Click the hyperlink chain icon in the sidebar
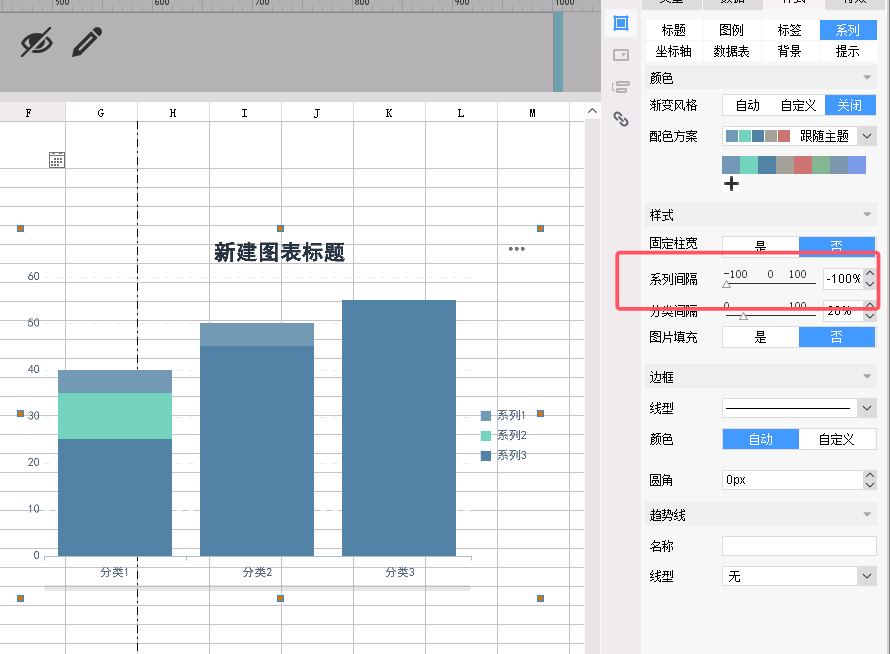Screen dimensions: 890x654 pos(621,119)
